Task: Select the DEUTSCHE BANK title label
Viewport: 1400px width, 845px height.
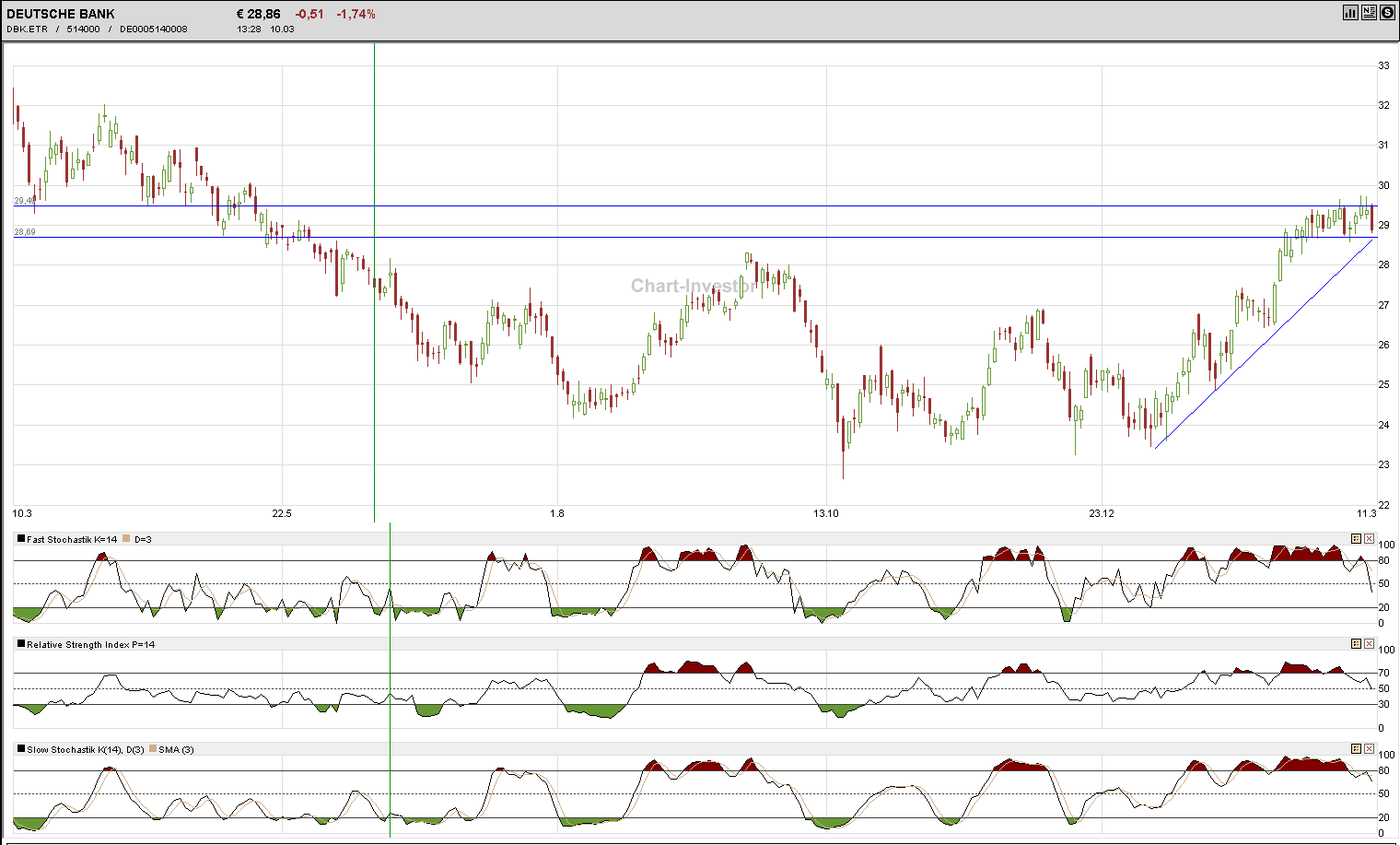Action: point(60,13)
